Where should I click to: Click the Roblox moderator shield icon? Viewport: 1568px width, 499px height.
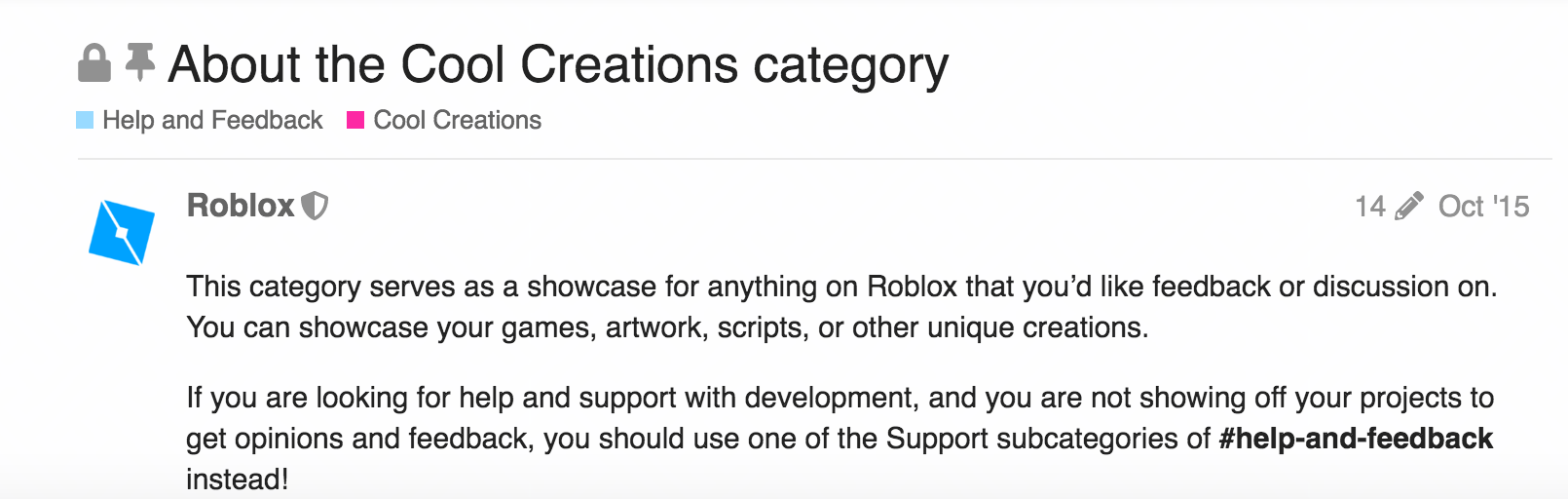(x=315, y=206)
